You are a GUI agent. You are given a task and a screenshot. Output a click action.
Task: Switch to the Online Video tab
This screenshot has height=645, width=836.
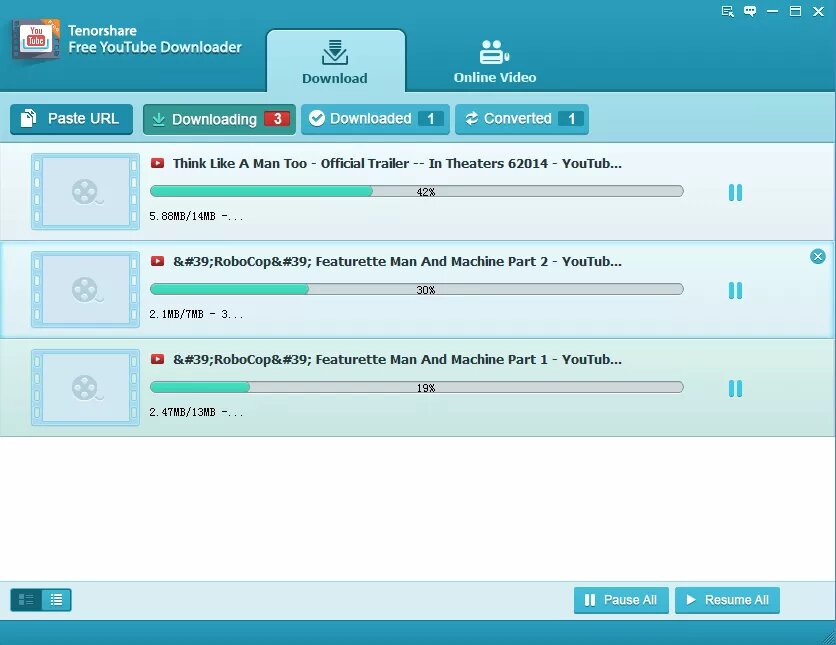click(x=495, y=62)
